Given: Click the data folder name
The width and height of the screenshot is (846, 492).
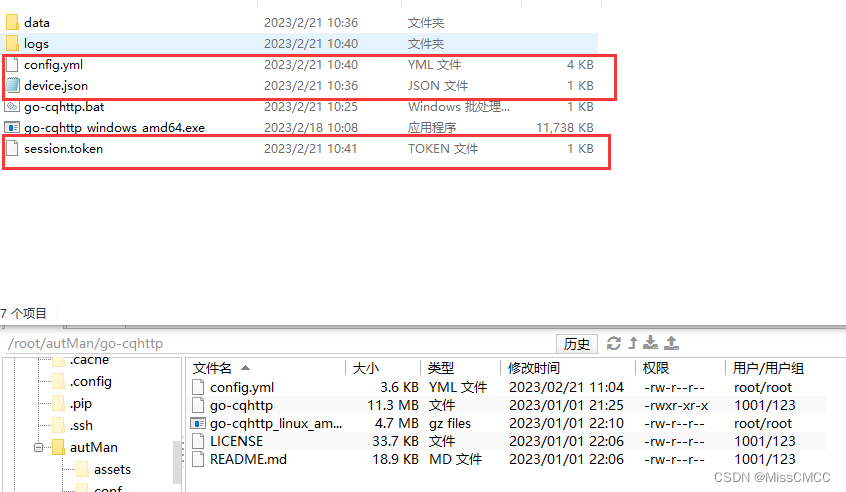Looking at the screenshot, I should point(37,23).
